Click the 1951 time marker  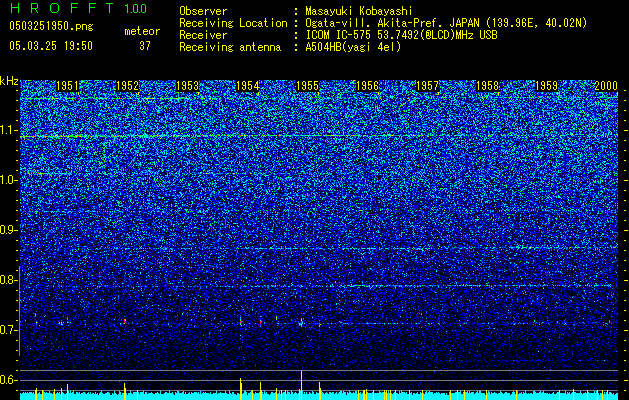(x=67, y=86)
